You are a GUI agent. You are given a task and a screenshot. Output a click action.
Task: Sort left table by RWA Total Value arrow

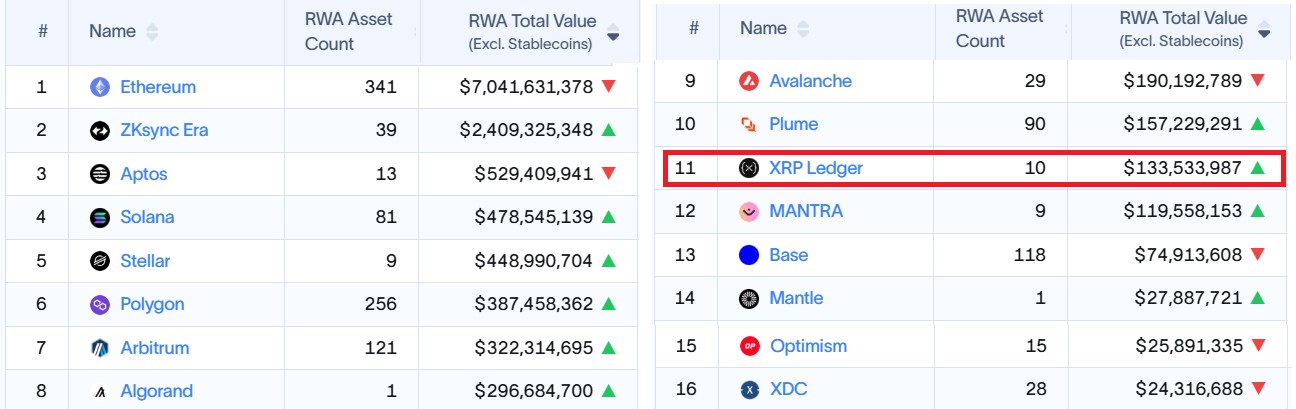pyautogui.click(x=613, y=35)
